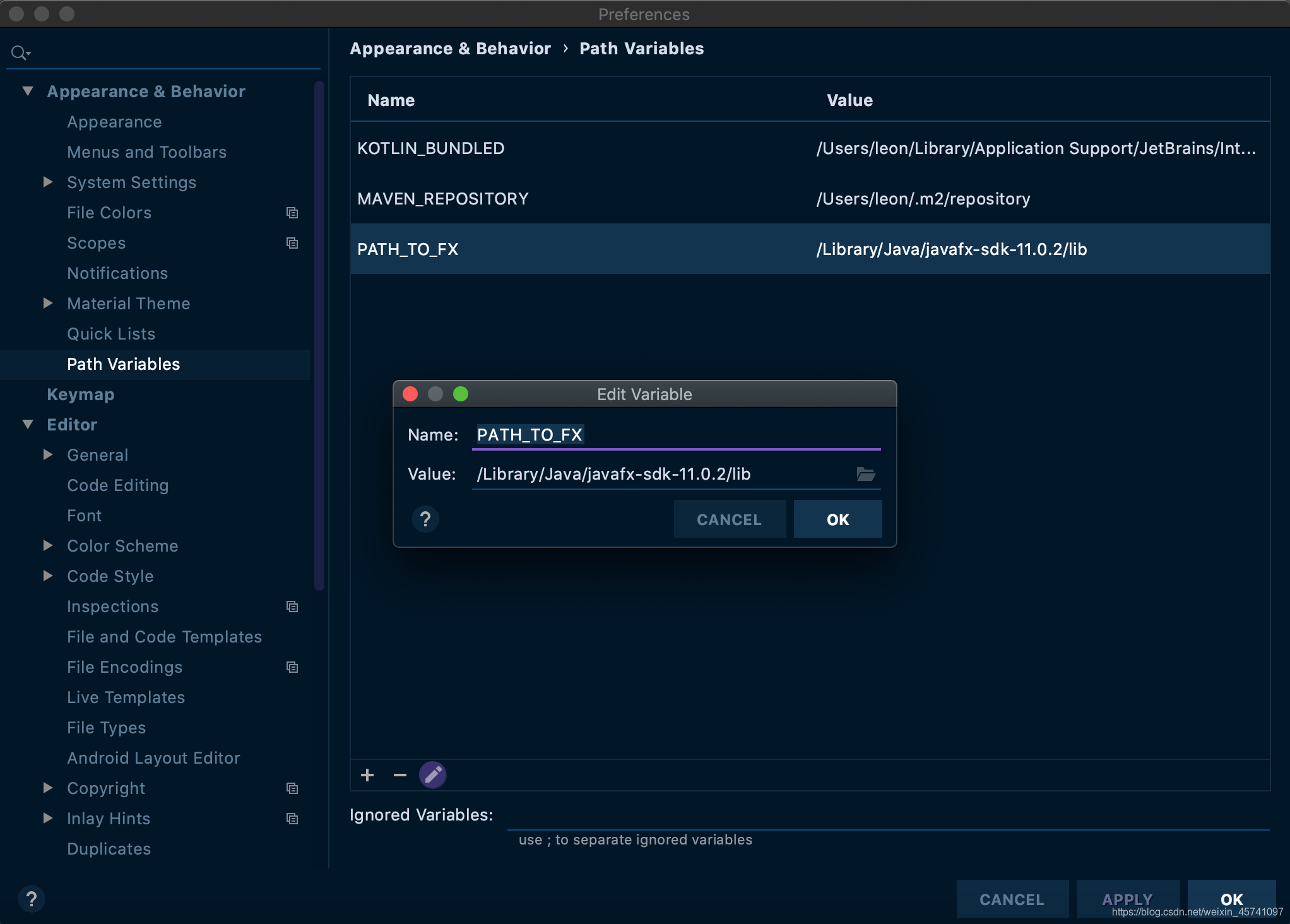Add a new path variable with plus icon
Screen dimensions: 1290x924
click(x=367, y=774)
